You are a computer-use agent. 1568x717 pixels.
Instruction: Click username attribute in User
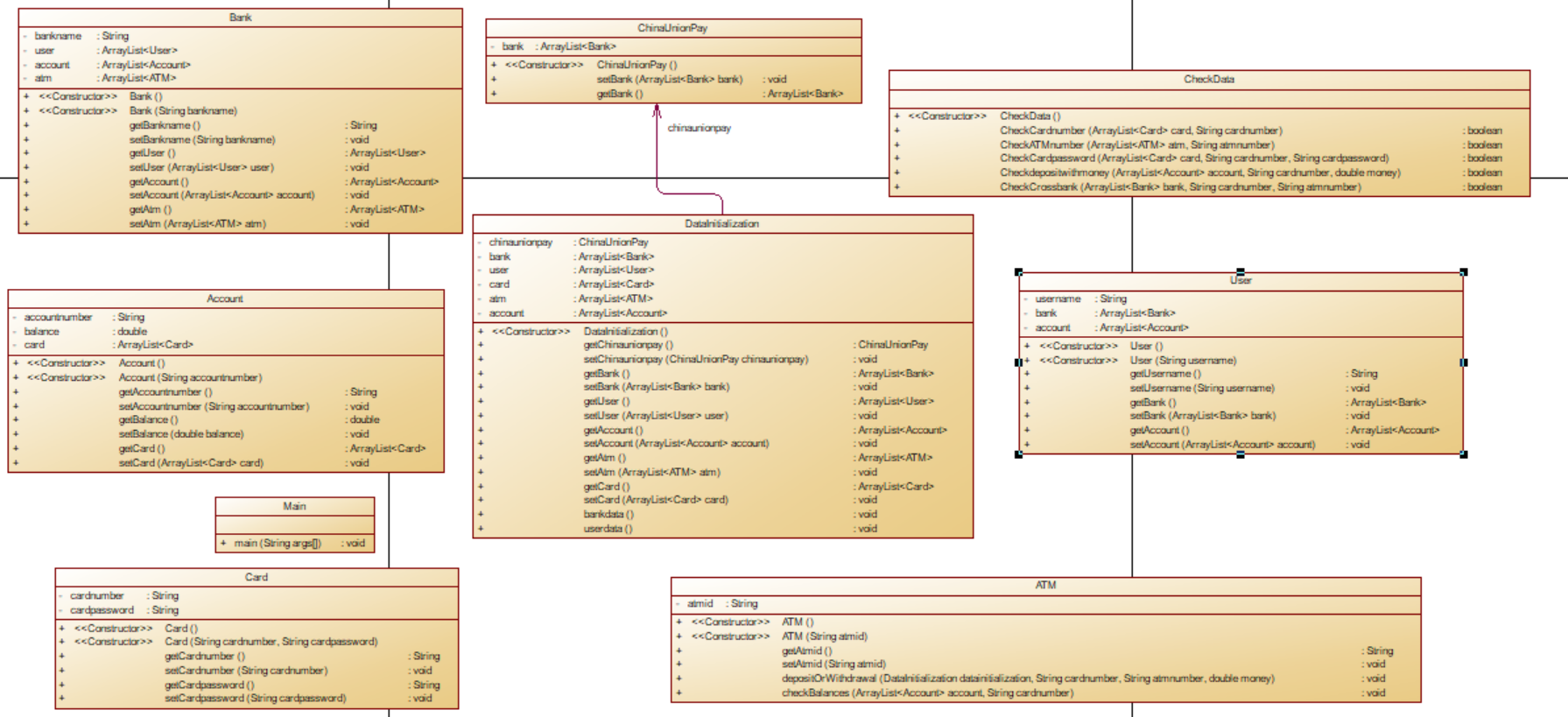pos(1058,299)
